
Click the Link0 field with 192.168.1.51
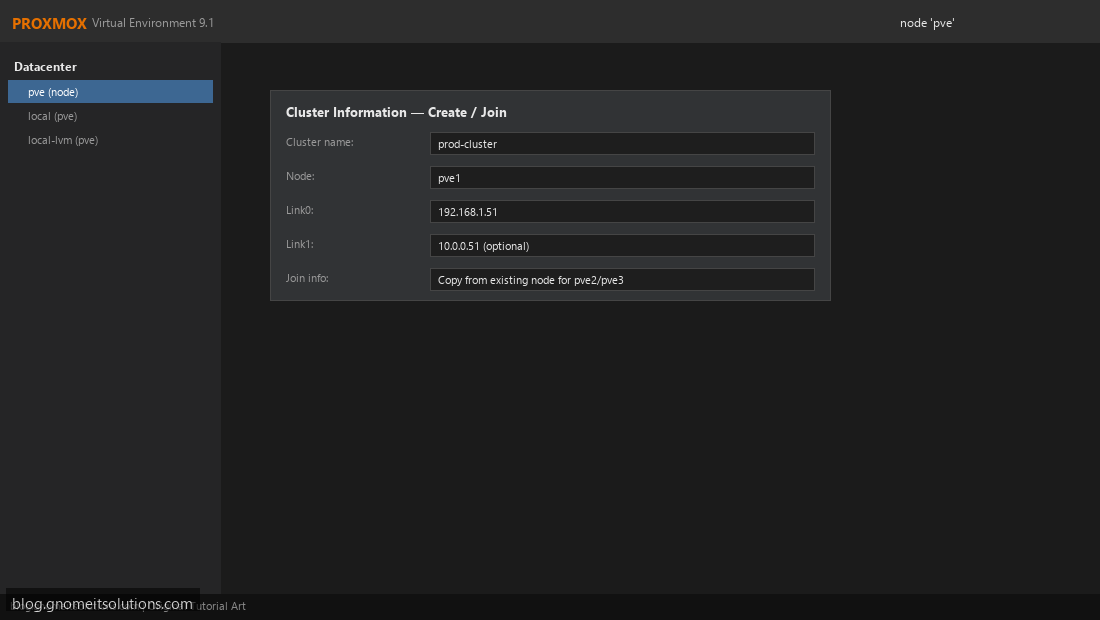pyautogui.click(x=622, y=212)
